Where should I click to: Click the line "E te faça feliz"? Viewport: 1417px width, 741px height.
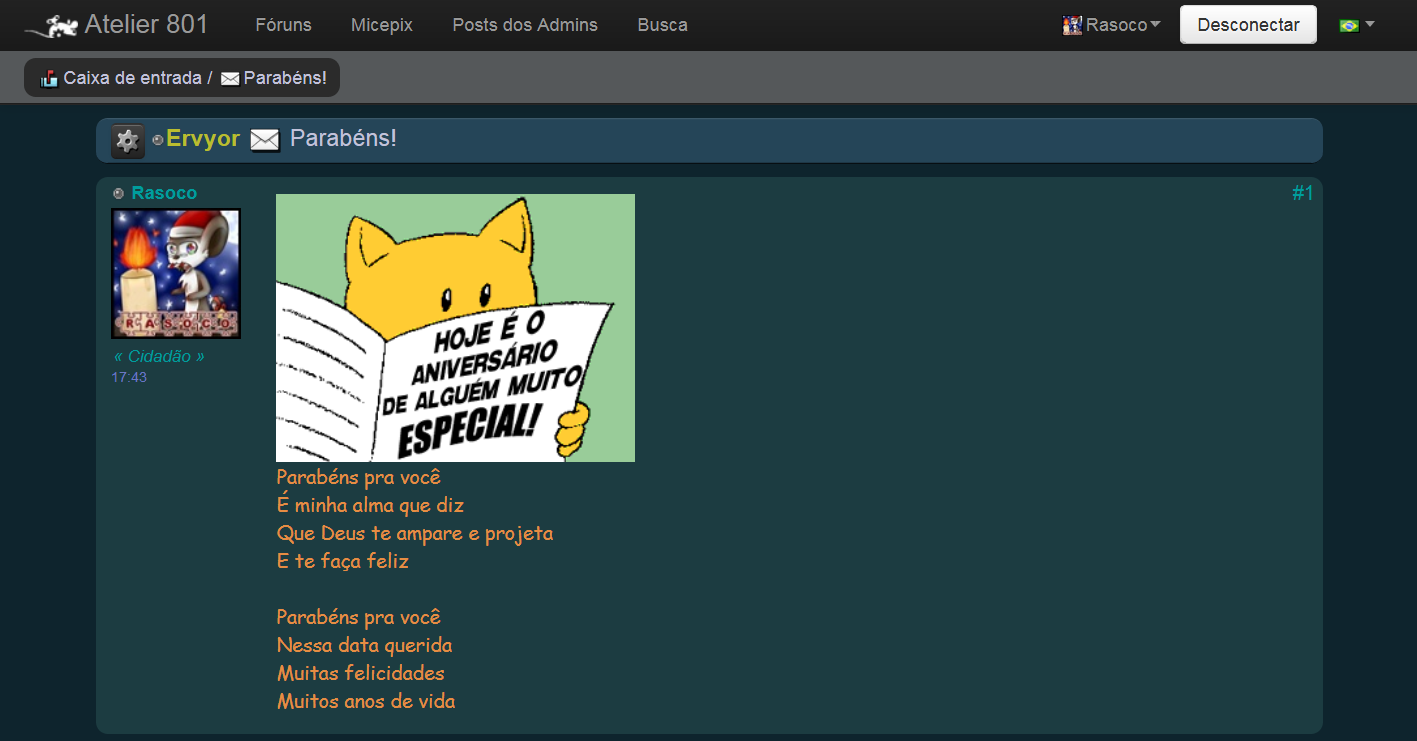point(343,561)
